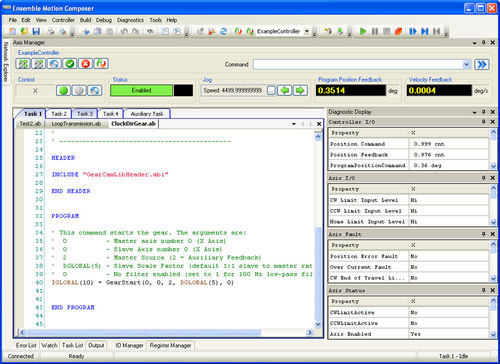This screenshot has height=364, width=500.
Task: Switch to Task 2 tab
Action: (x=59, y=114)
